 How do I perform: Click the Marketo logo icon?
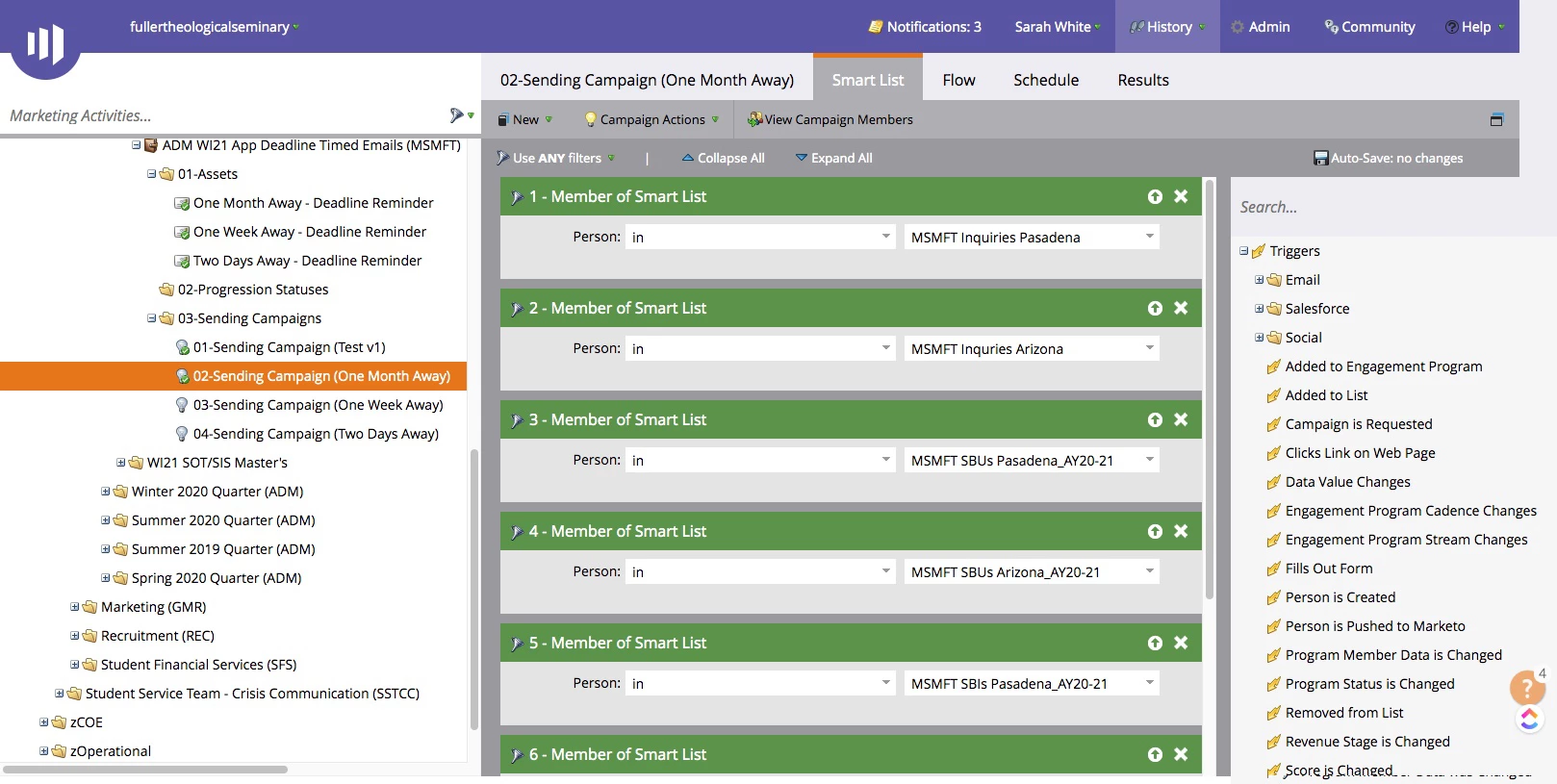[45, 43]
